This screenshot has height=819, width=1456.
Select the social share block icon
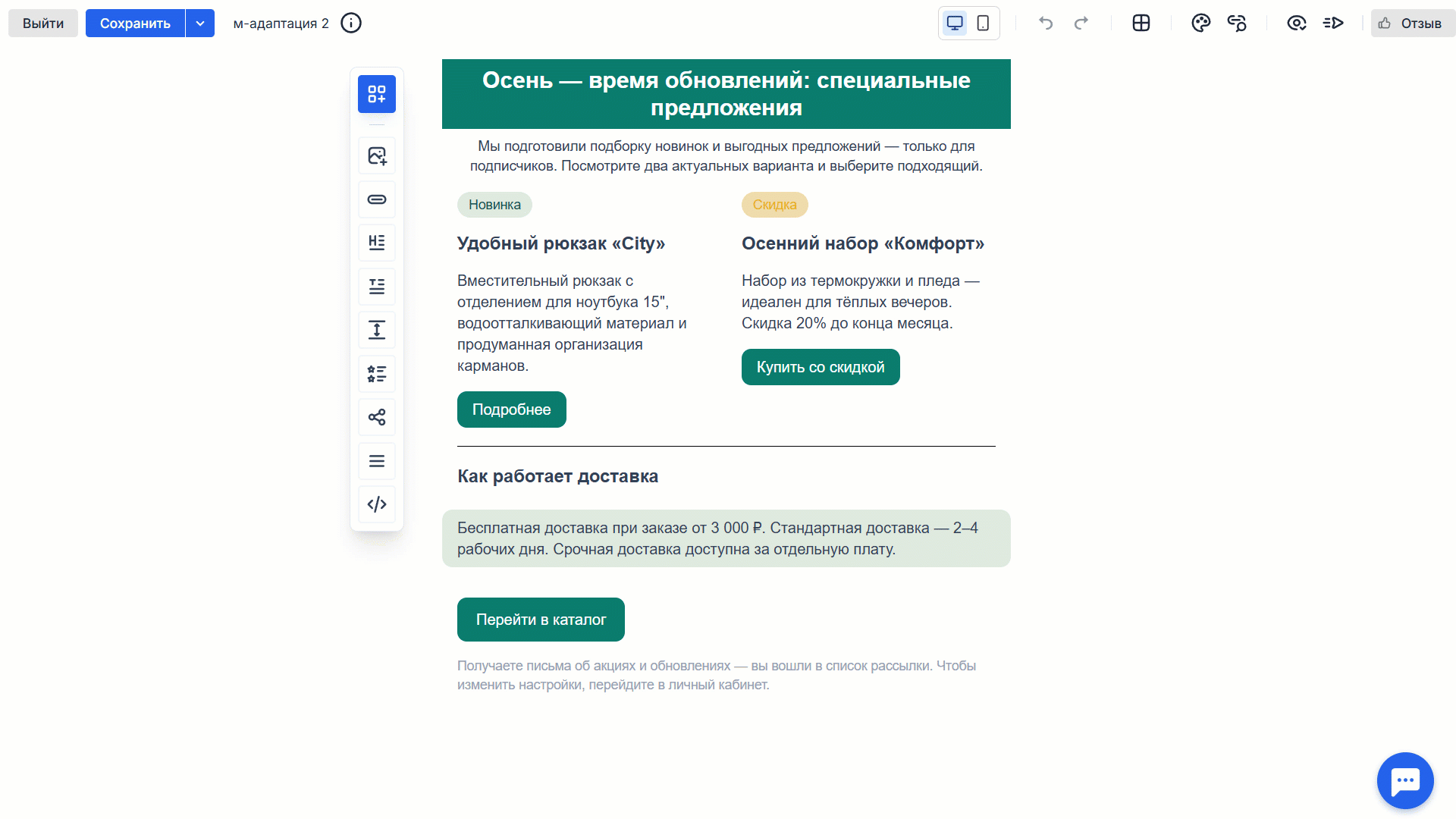(377, 417)
